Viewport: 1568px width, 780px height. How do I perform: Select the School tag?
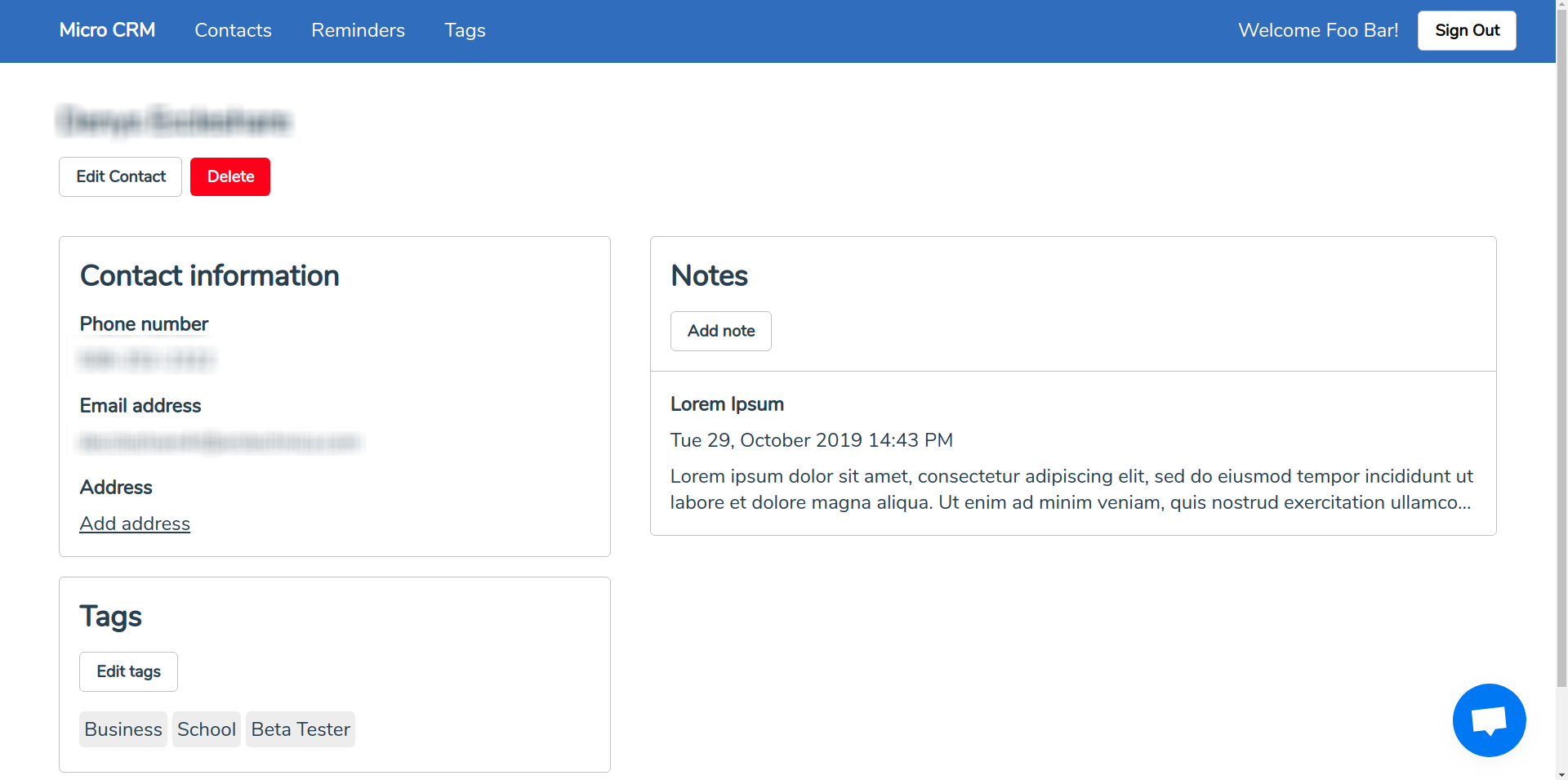click(x=206, y=729)
